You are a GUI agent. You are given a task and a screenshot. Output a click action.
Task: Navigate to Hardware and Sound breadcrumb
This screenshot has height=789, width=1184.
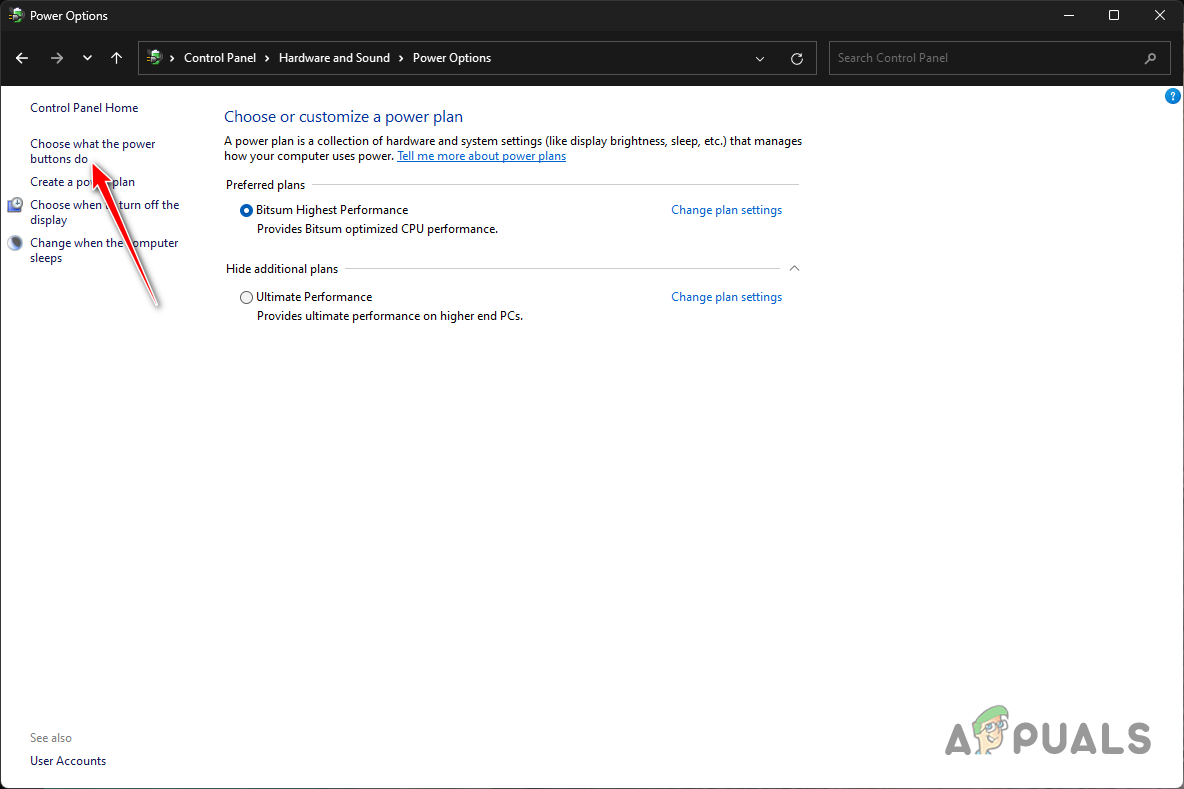334,58
